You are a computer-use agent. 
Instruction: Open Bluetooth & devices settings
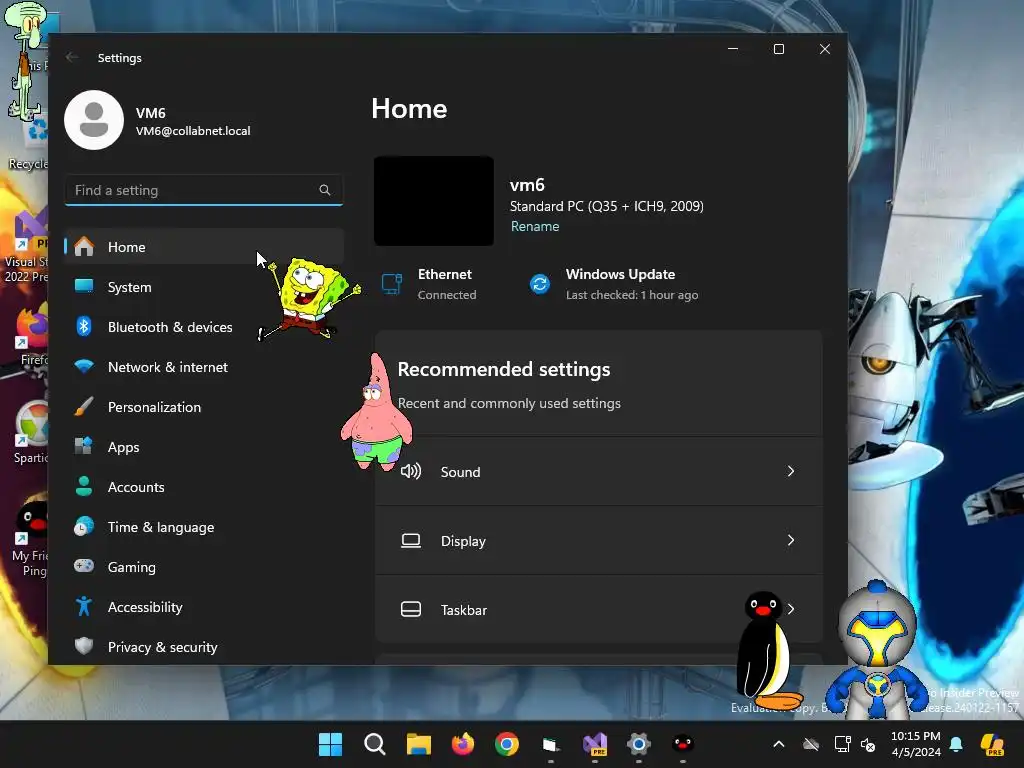tap(204, 327)
